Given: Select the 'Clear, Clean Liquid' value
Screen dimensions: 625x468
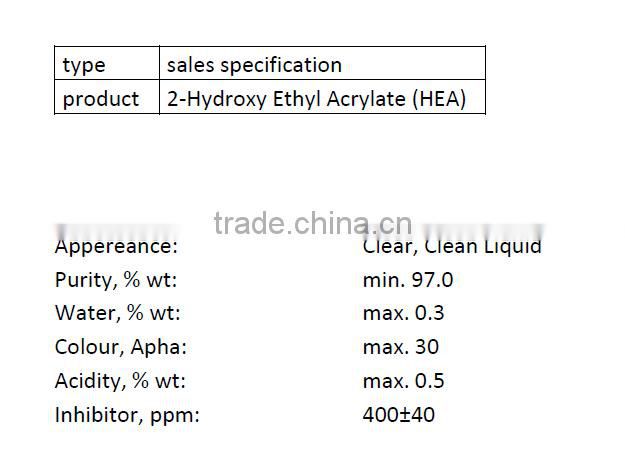Looking at the screenshot, I should (x=452, y=246).
